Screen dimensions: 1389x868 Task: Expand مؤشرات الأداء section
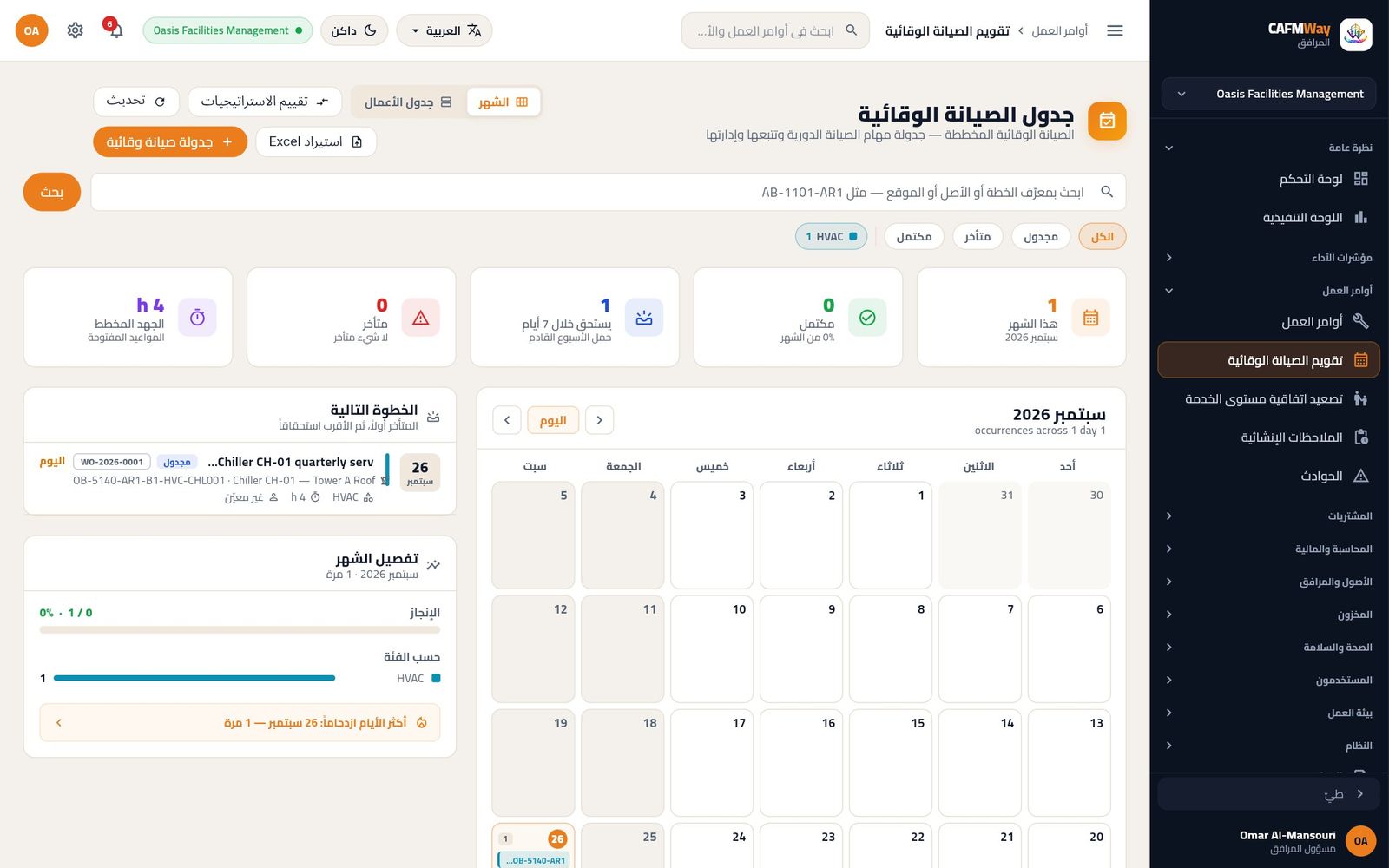point(1268,257)
